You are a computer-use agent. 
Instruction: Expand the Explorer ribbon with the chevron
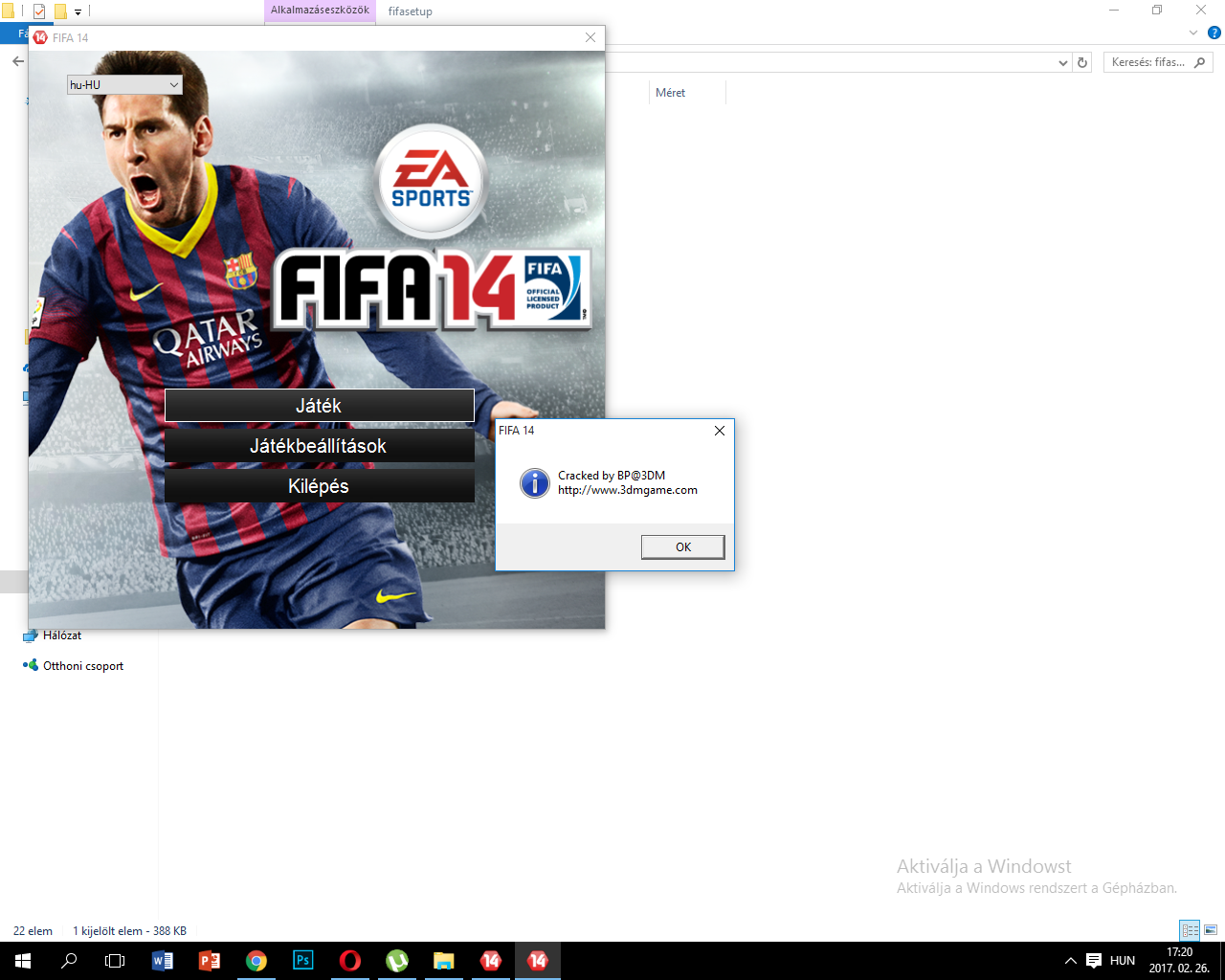(x=1193, y=33)
